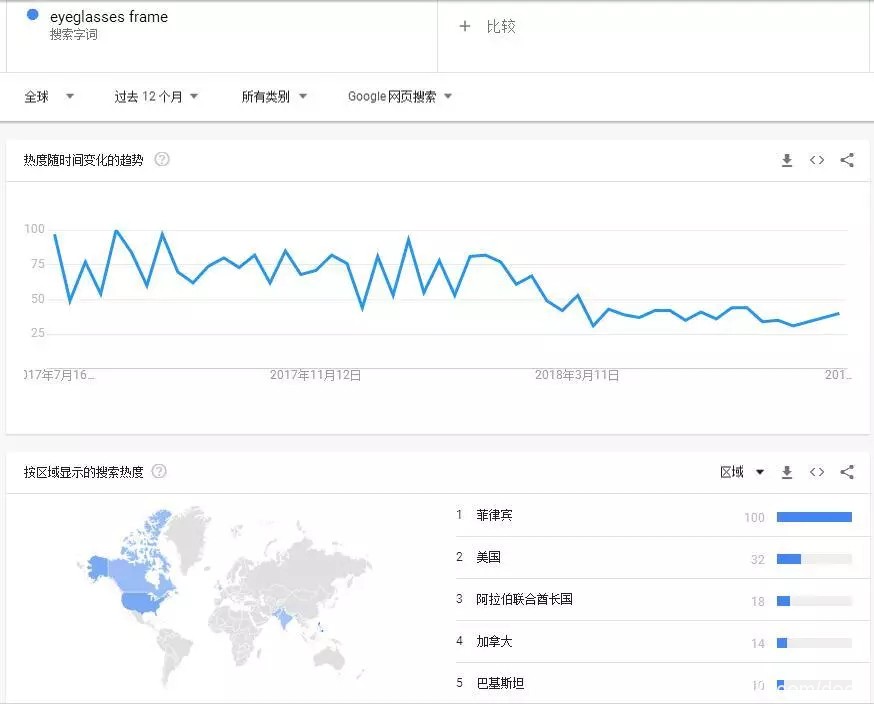The image size is (874, 704).
Task: Expand the 区域 view selector
Action: pos(739,470)
